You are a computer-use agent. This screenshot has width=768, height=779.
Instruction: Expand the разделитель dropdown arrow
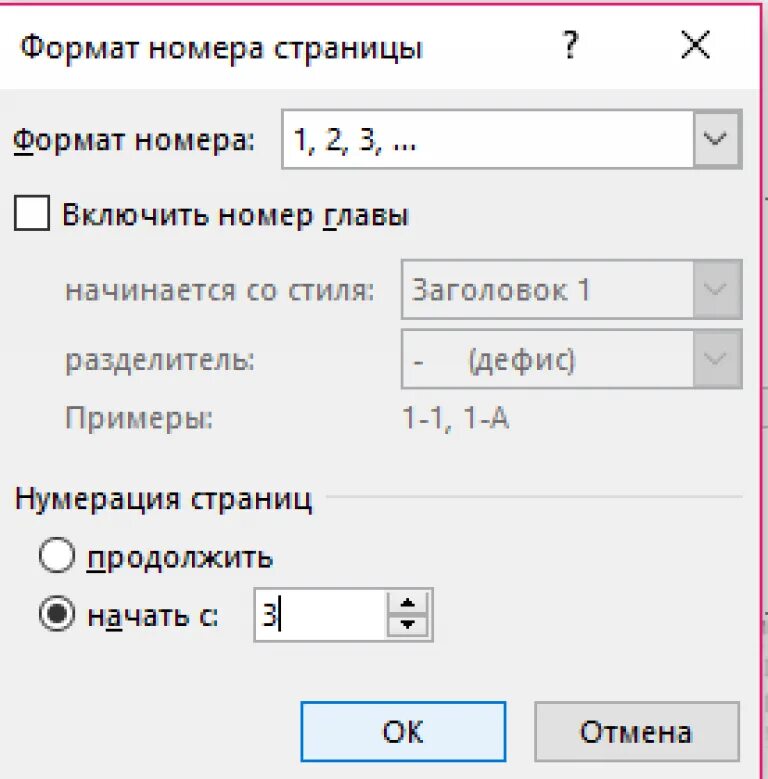[x=717, y=359]
